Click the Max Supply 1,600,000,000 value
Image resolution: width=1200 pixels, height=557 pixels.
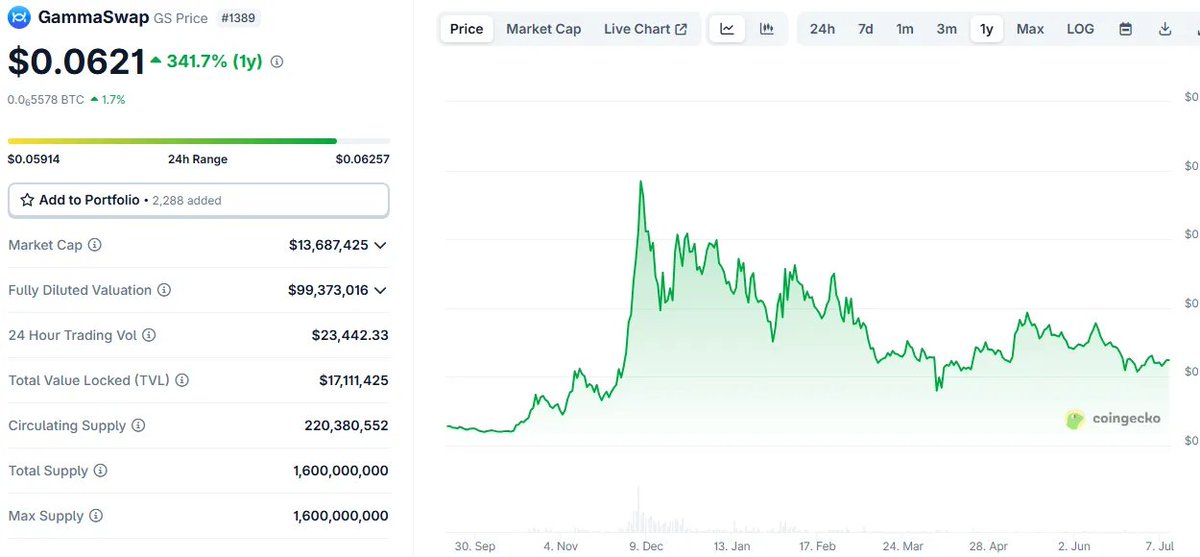pos(341,516)
